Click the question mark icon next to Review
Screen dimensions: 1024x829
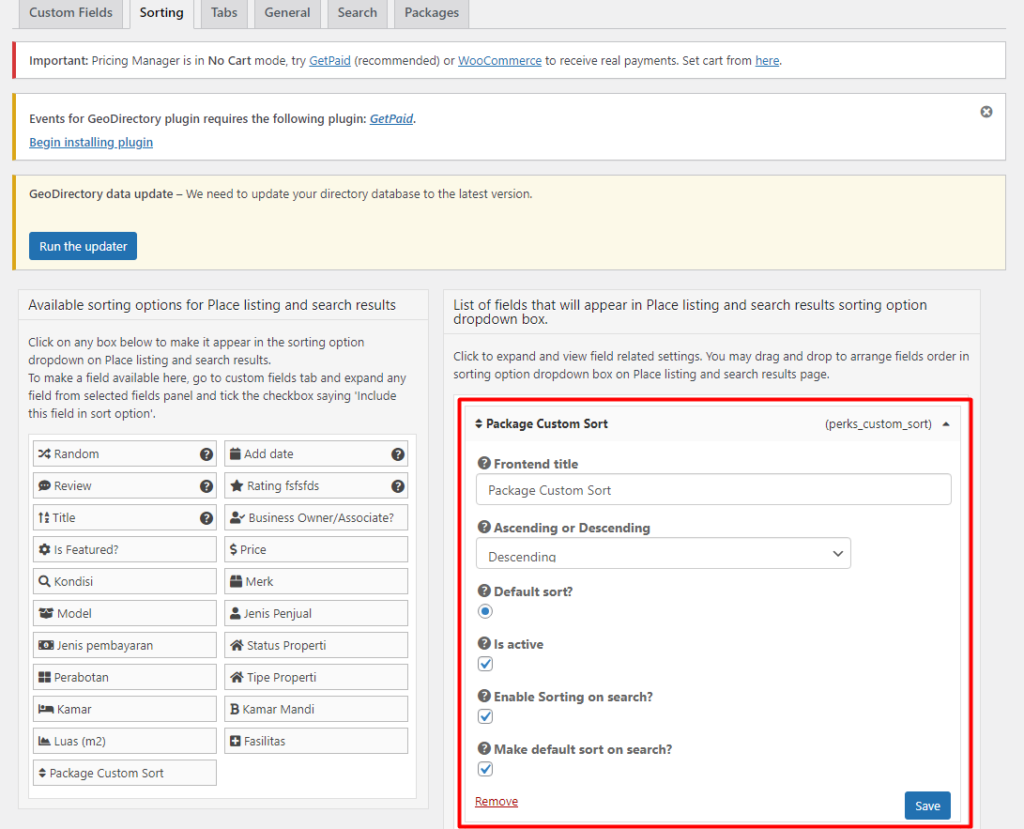click(206, 486)
